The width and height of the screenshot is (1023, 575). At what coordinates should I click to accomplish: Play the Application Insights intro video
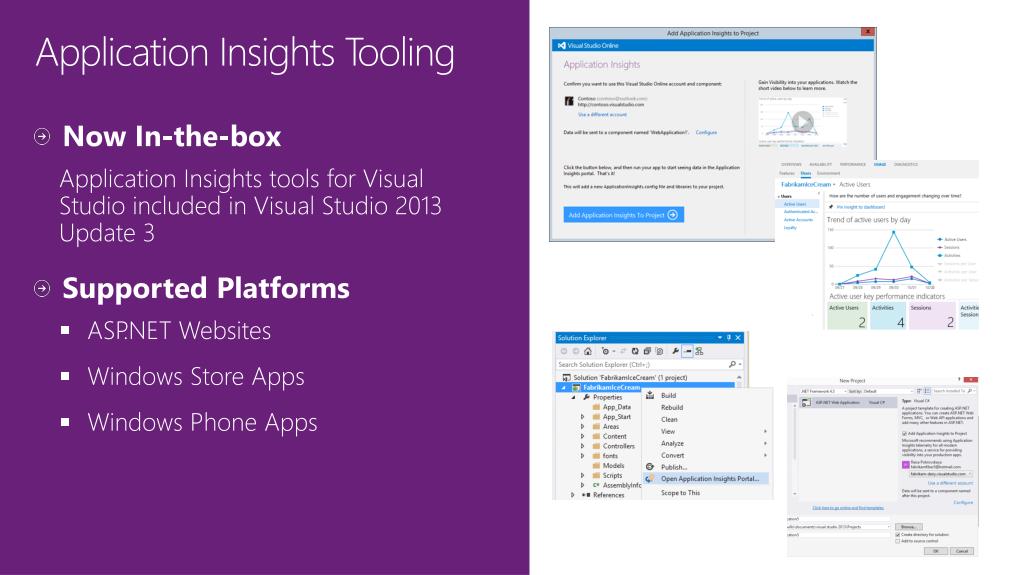click(802, 121)
